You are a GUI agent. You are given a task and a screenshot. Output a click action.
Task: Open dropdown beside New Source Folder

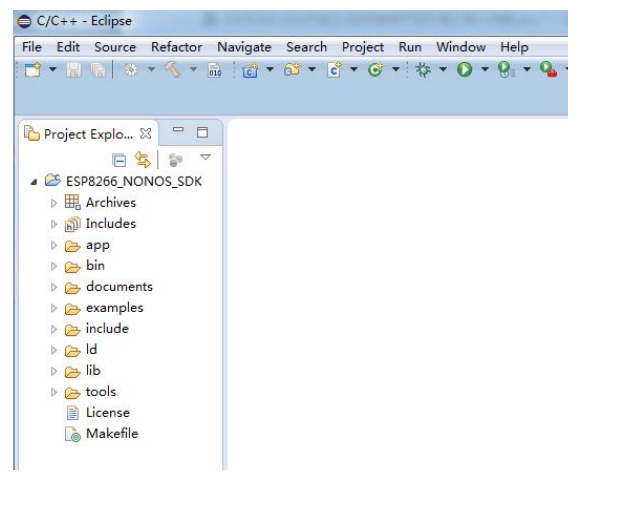[312, 69]
